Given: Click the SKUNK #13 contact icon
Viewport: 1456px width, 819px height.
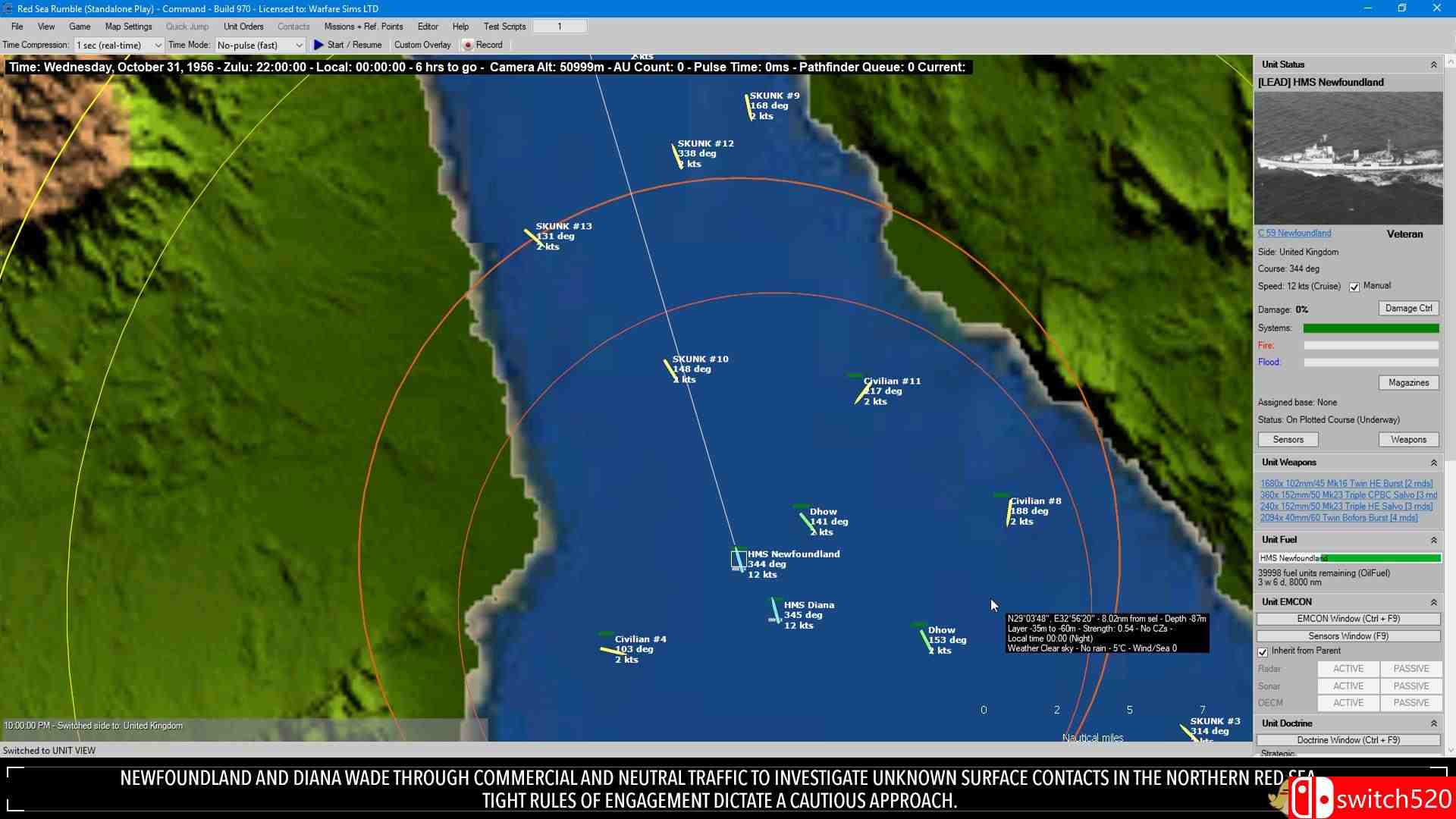Looking at the screenshot, I should (x=532, y=237).
